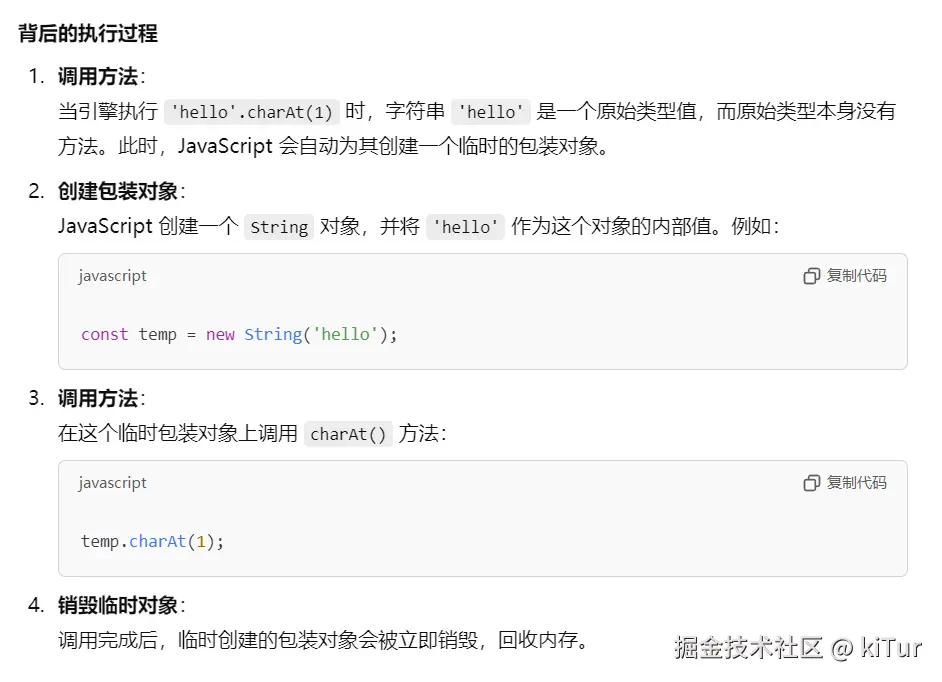Click the code line const temp = new String('hello')

coord(239,334)
